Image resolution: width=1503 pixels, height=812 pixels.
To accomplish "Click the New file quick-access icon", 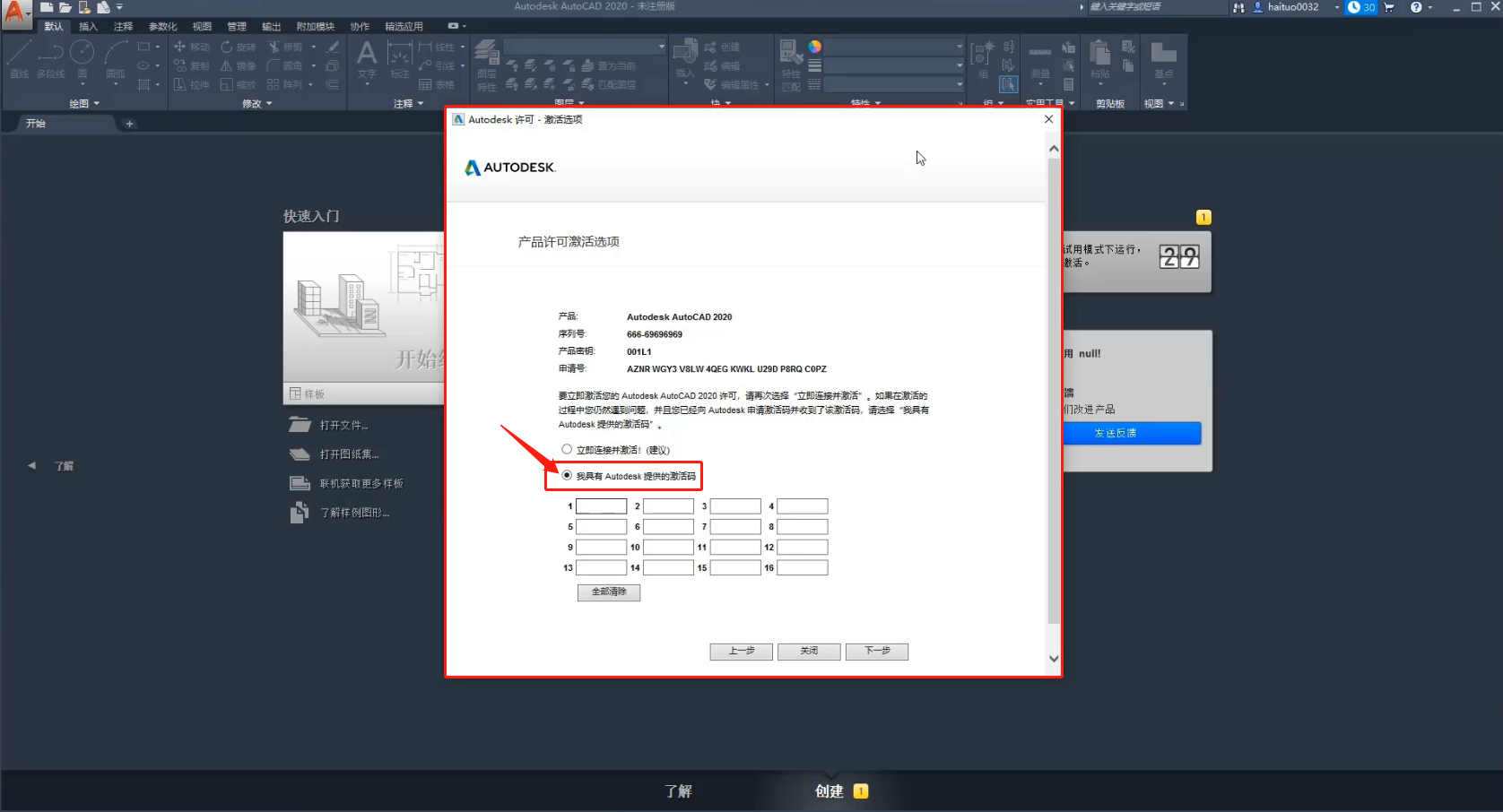I will click(47, 7).
